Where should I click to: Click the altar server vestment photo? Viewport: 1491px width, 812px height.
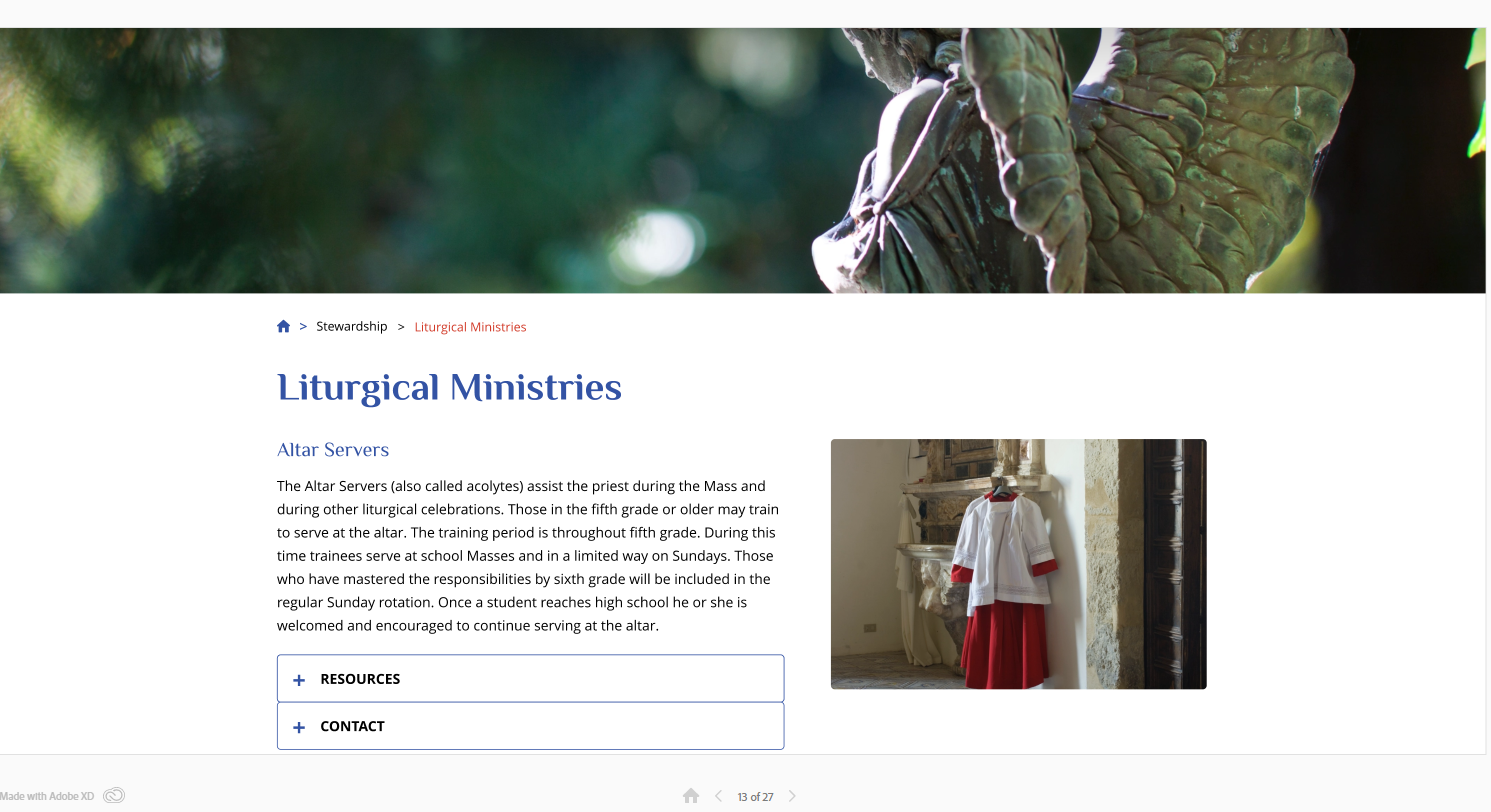click(x=1018, y=564)
